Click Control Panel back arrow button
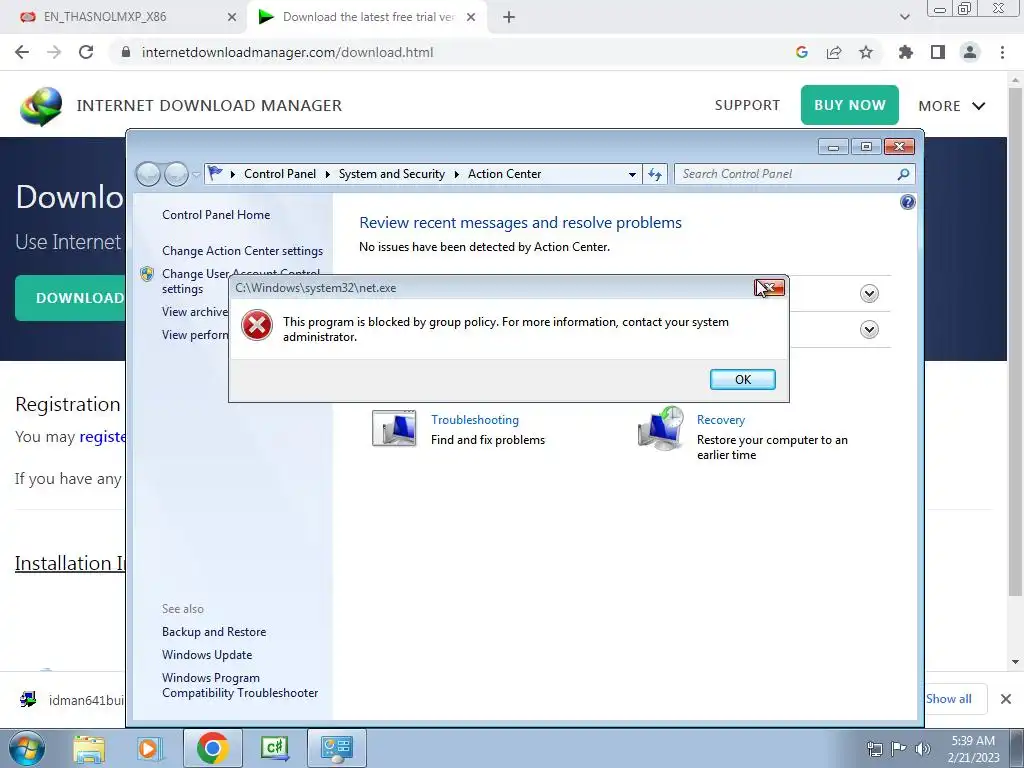Screen dimensions: 1024x768 pyautogui.click(x=148, y=174)
